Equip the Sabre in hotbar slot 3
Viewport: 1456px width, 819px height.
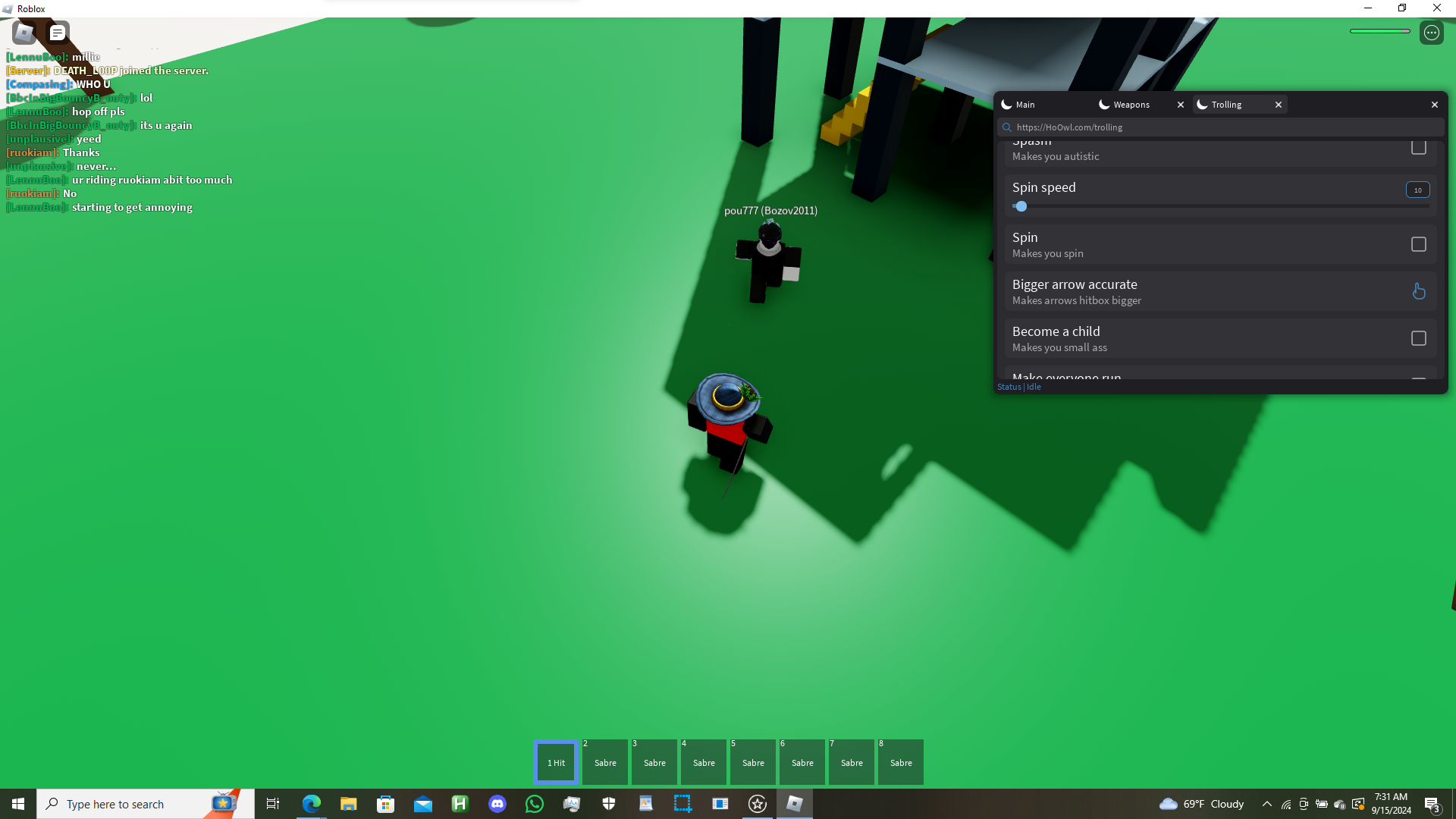[654, 762]
